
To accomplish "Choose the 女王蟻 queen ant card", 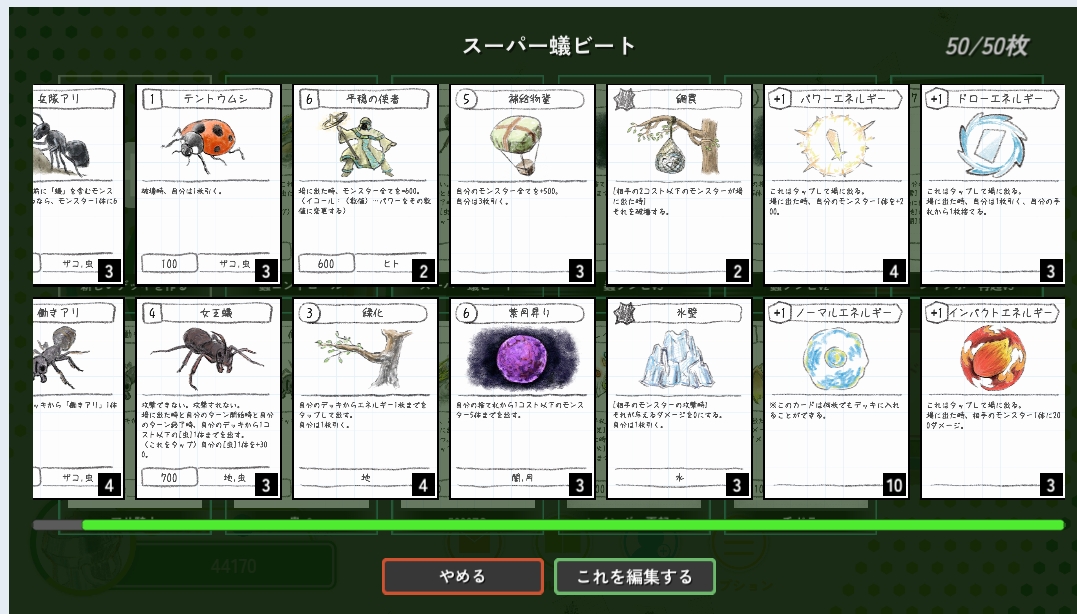I will tap(208, 398).
